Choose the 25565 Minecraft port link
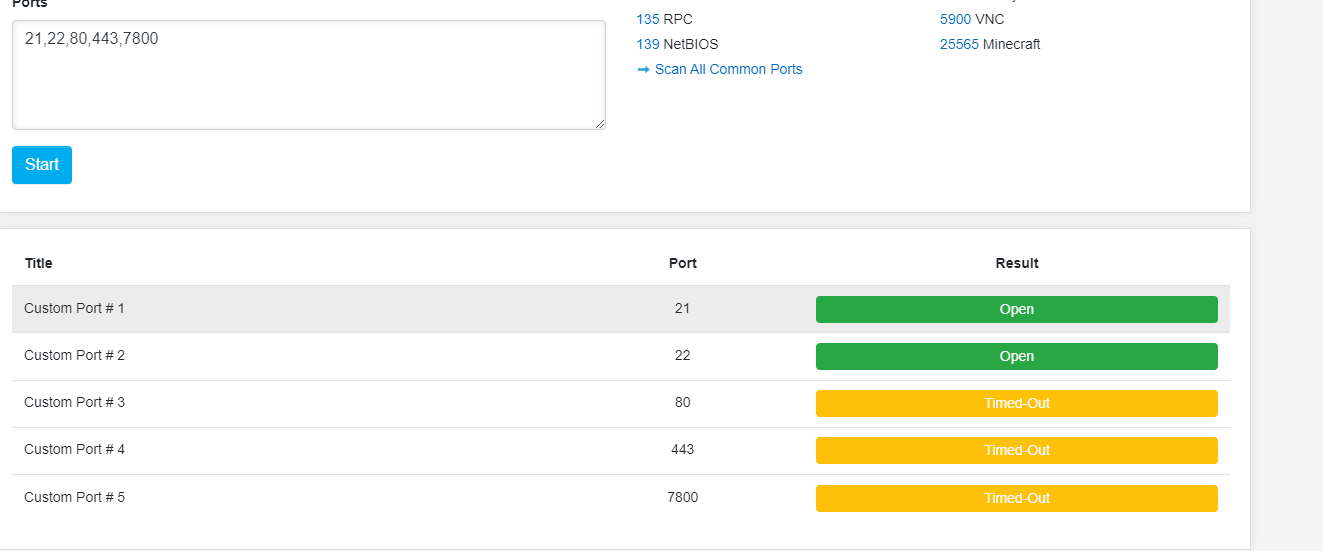 [959, 44]
